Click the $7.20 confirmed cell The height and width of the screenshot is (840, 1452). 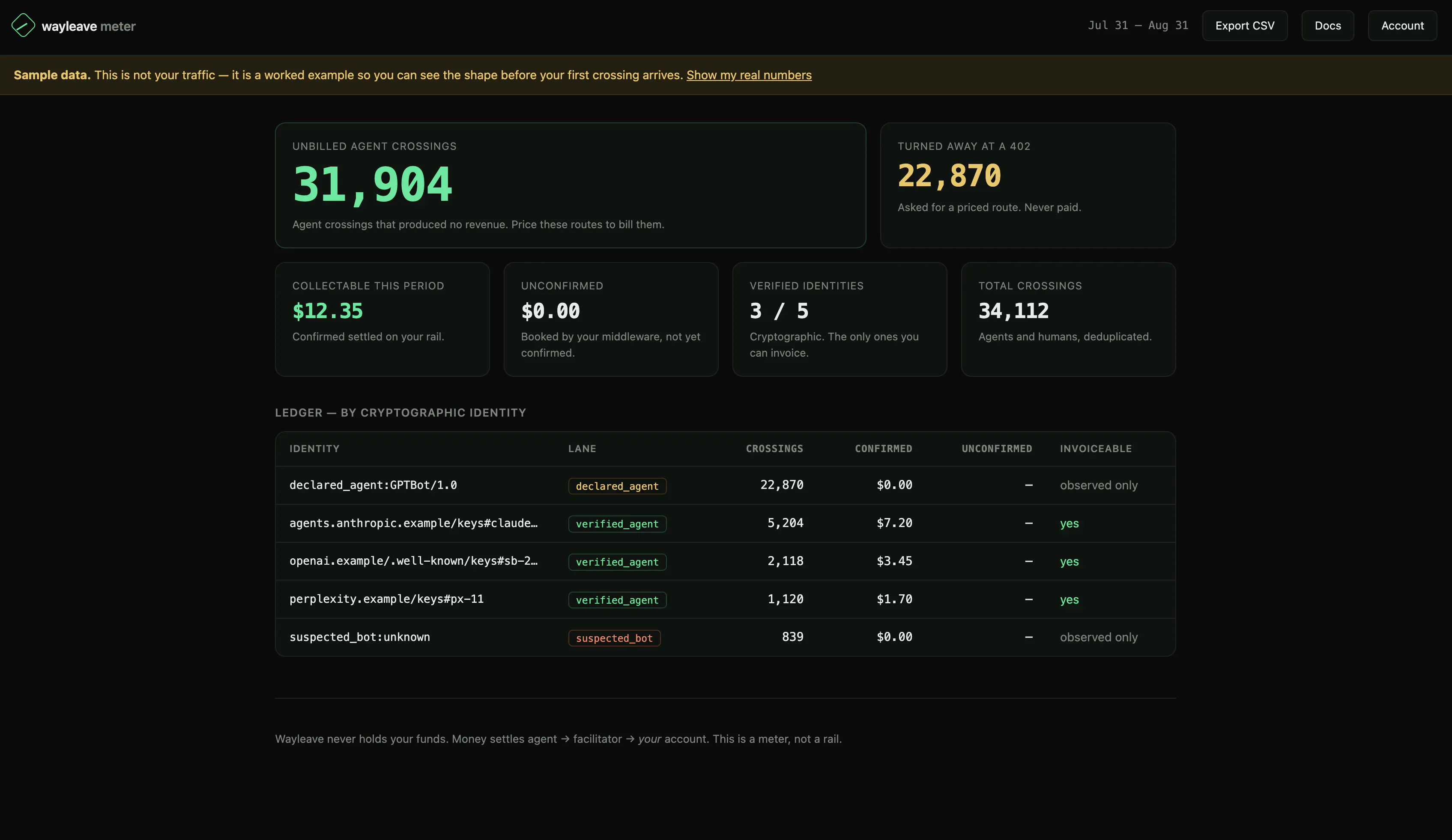894,523
